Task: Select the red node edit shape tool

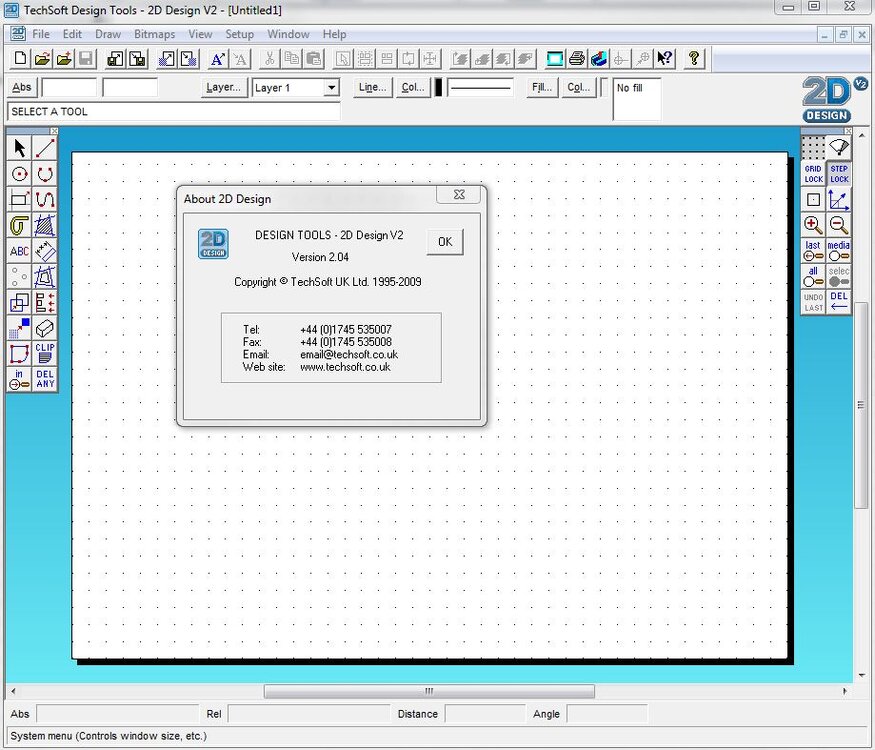Action: pos(20,354)
